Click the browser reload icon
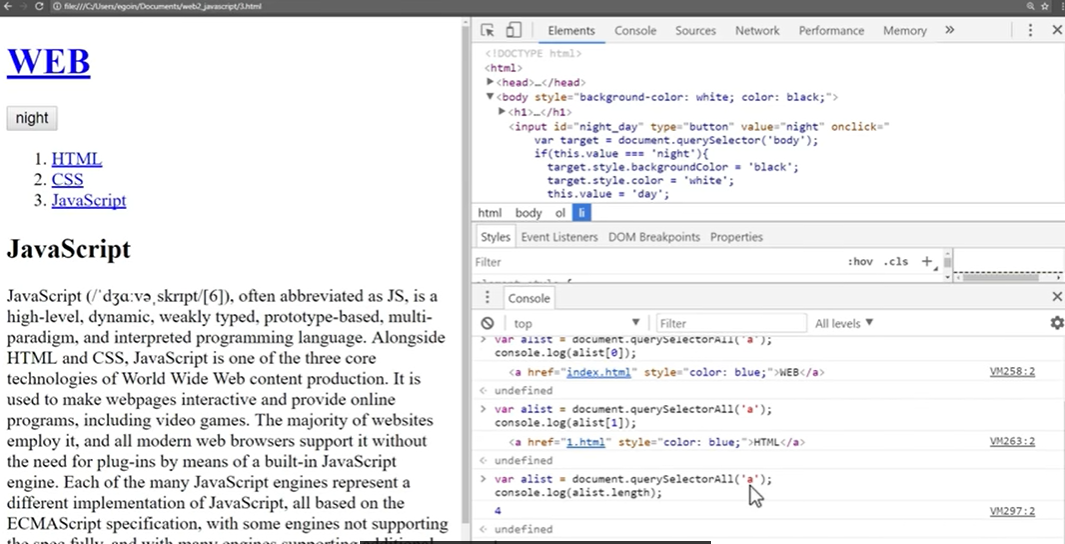The image size is (1065, 544). click(39, 6)
